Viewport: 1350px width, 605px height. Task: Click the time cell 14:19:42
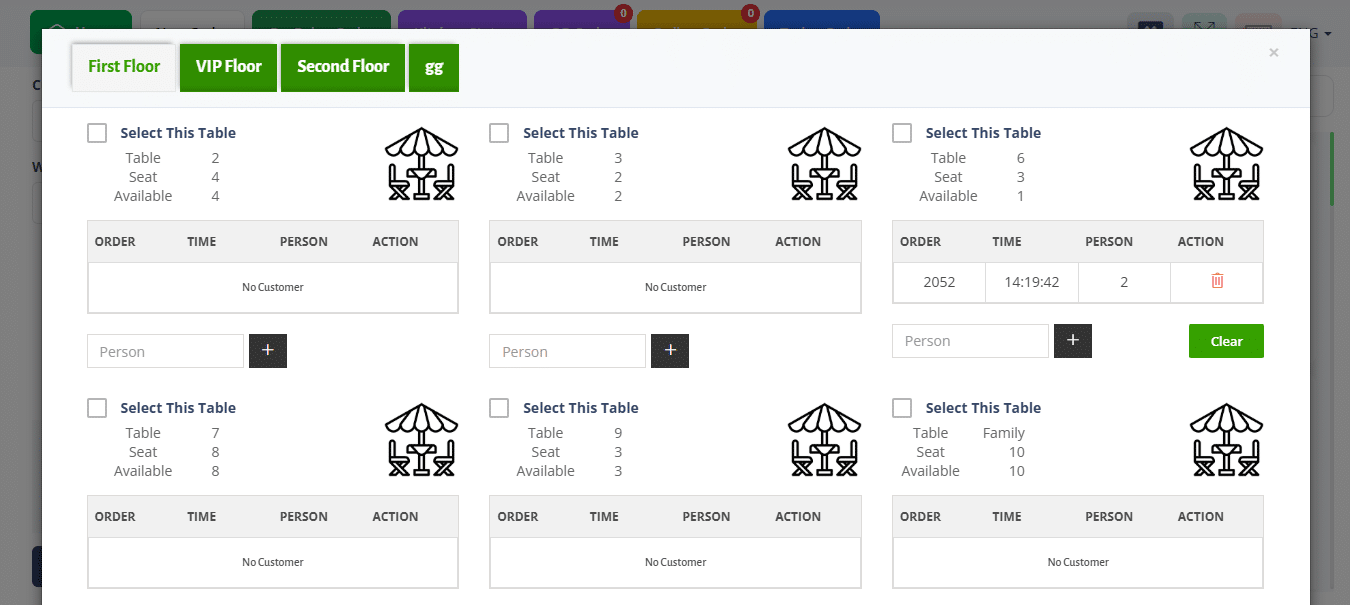pos(1032,282)
